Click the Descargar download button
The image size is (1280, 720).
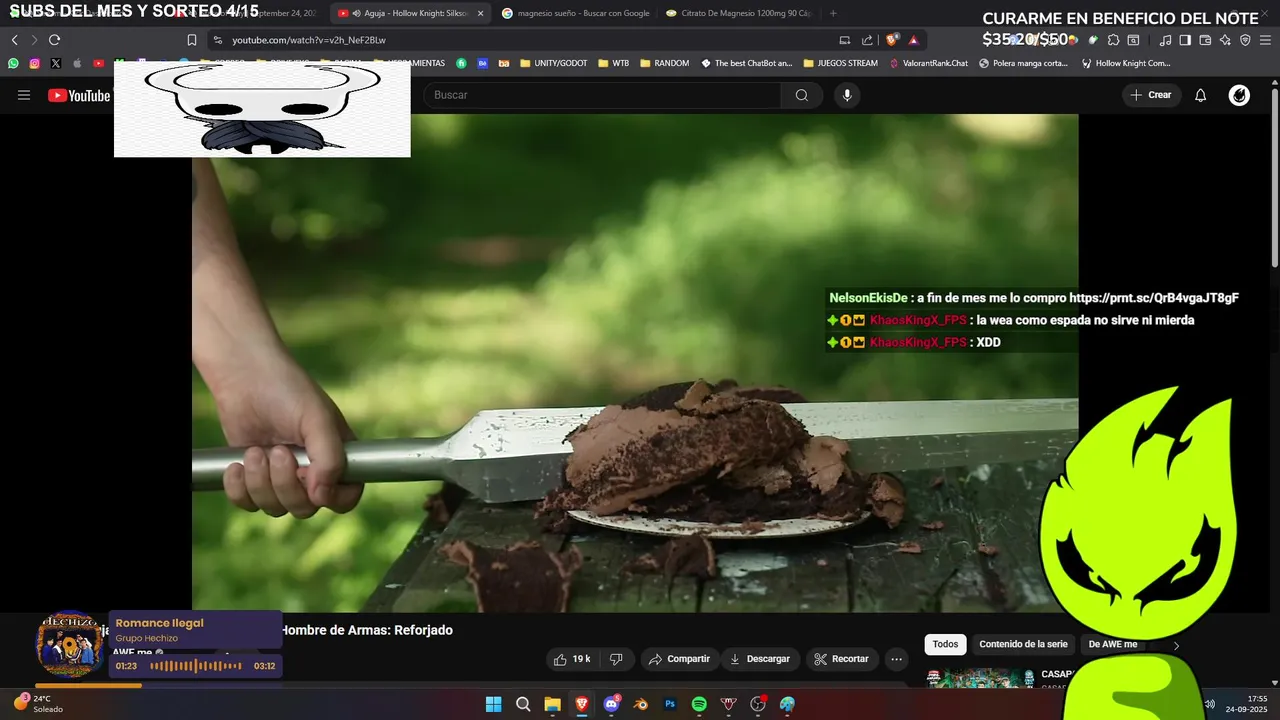click(760, 659)
